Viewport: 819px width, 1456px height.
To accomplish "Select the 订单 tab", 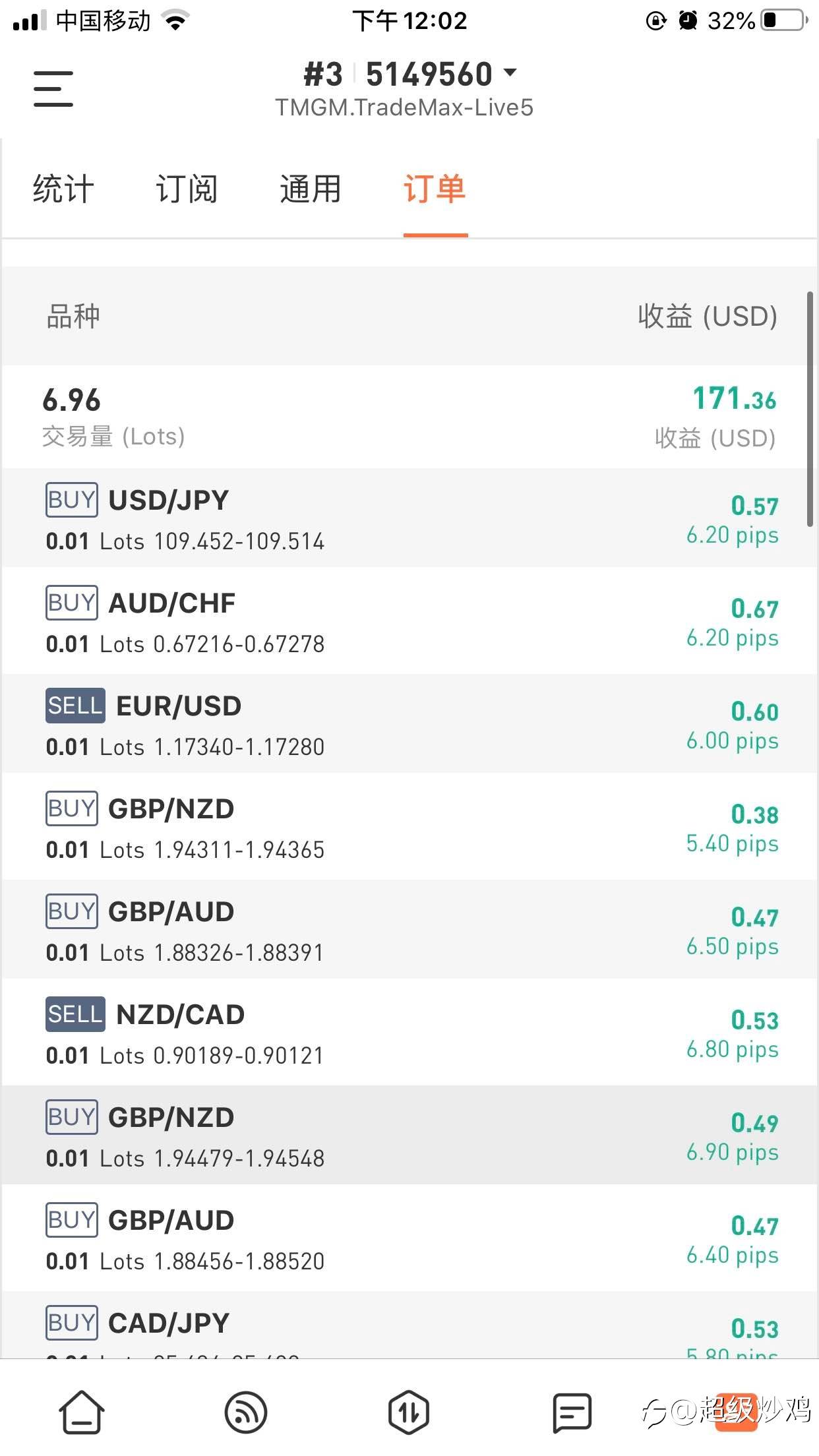I will tap(435, 190).
